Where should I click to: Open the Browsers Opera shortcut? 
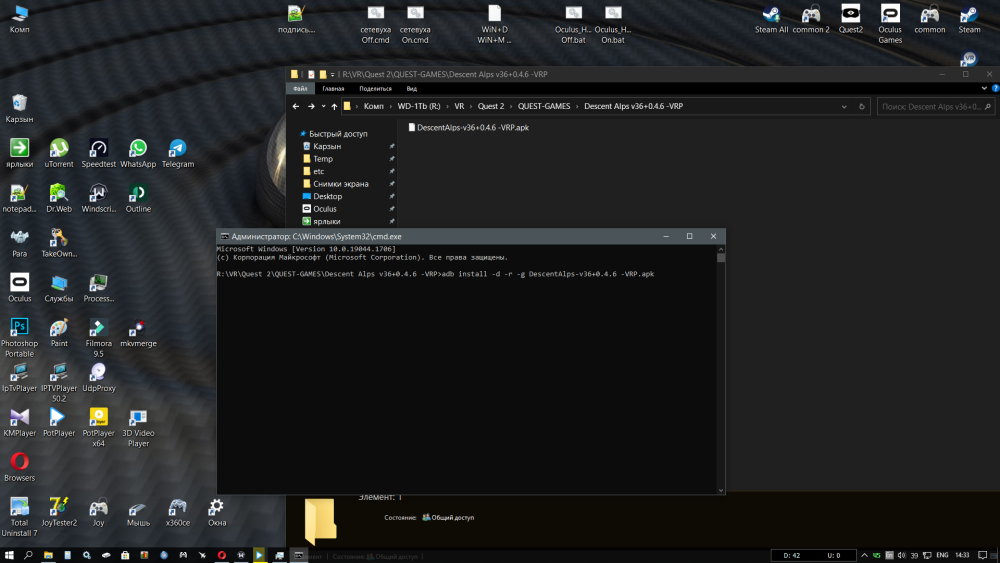[19, 467]
